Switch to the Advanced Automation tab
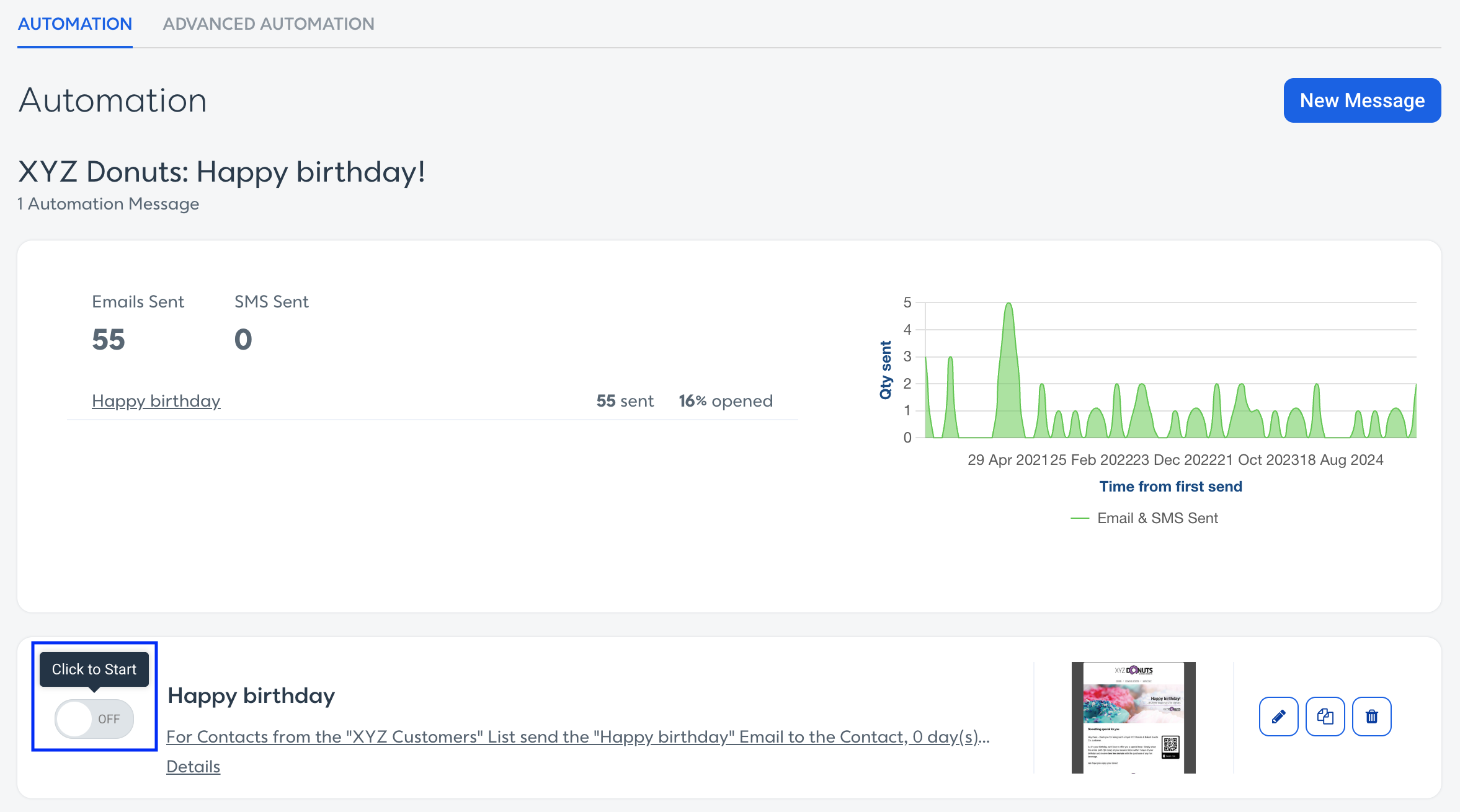 (x=269, y=24)
